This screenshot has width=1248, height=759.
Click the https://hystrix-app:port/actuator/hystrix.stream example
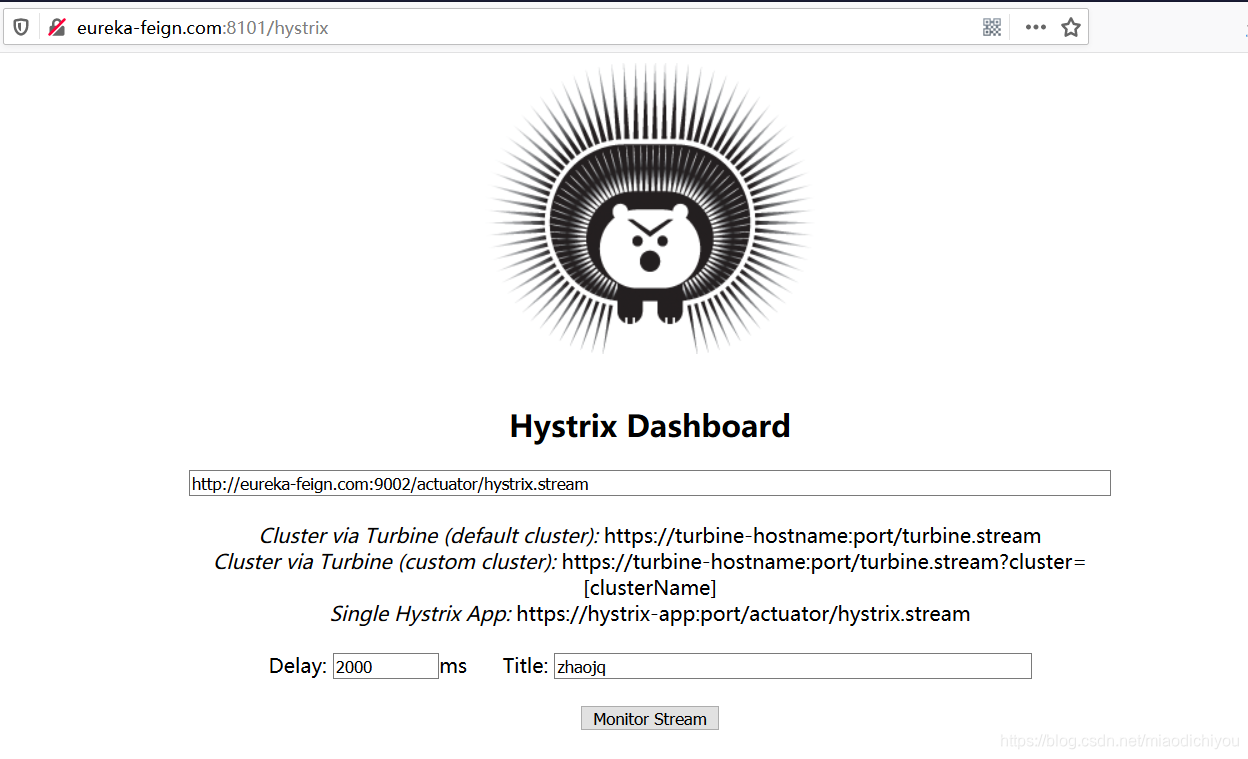(743, 614)
